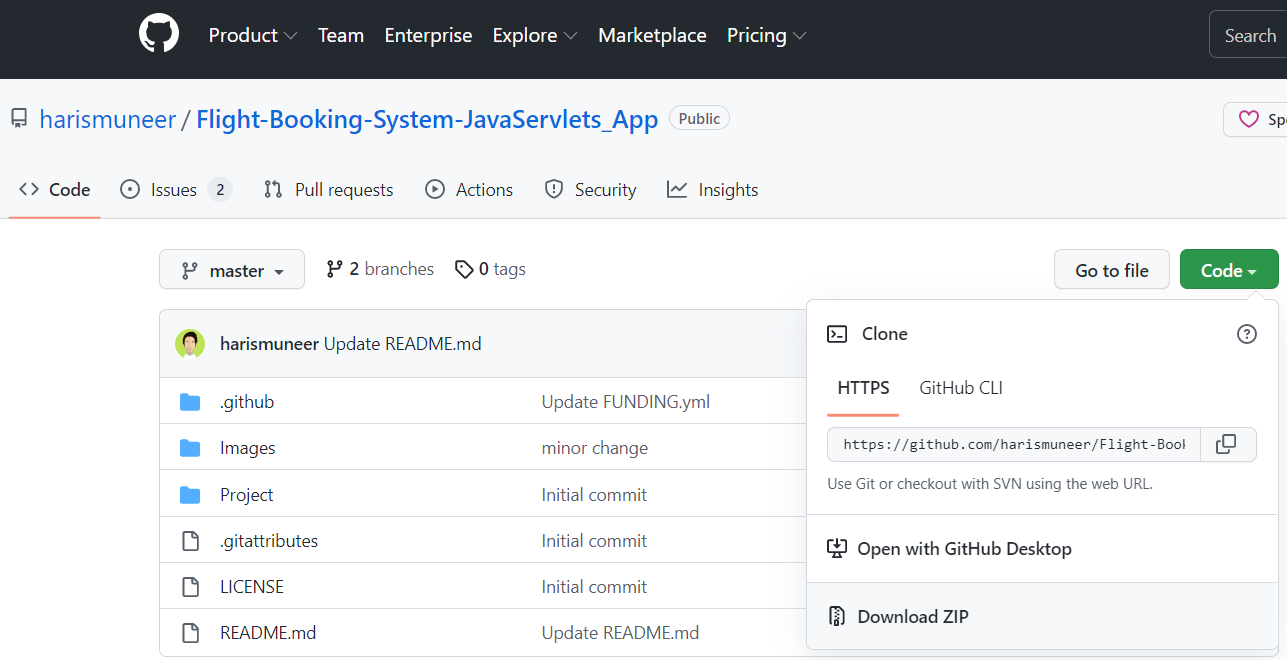Click the Issues count badge 2
The width and height of the screenshot is (1287, 660).
point(220,190)
